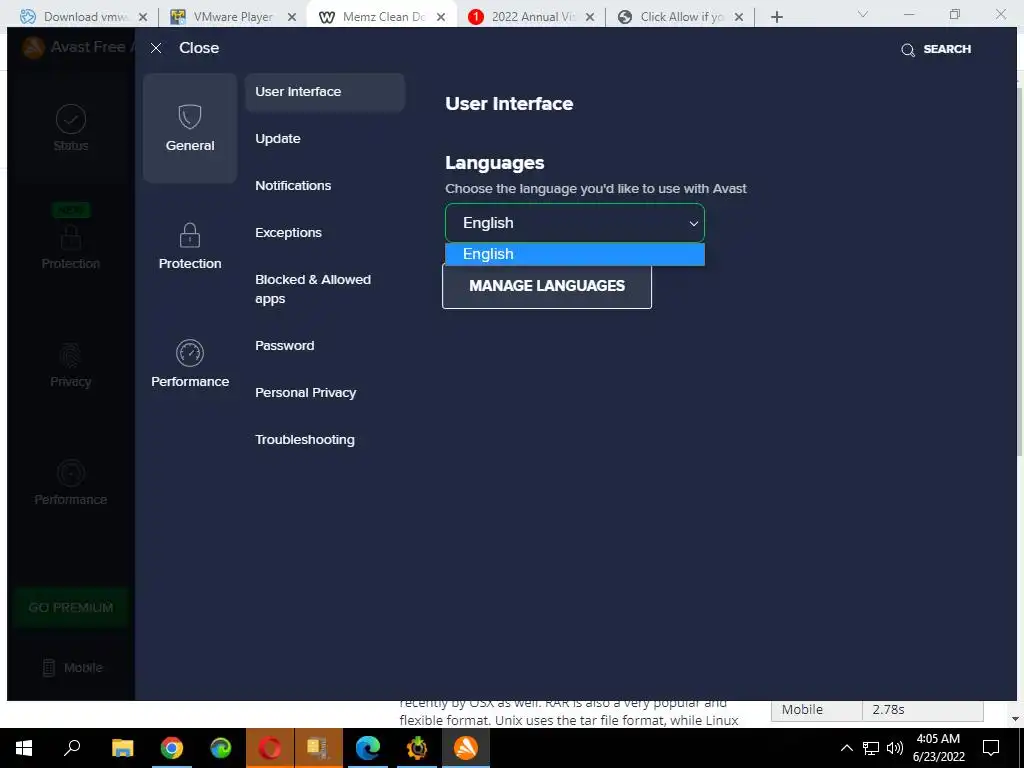This screenshot has width=1024, height=768.
Task: Click the Close label in settings
Action: 199,48
